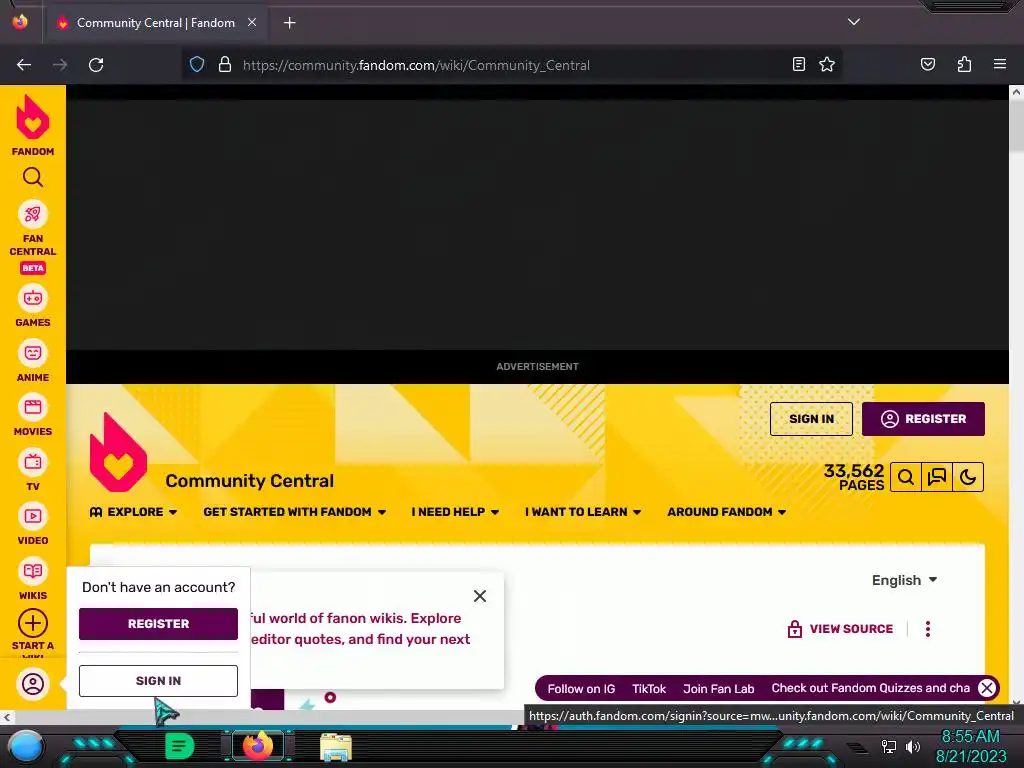Select the Community Central browser tab
This screenshot has height=768, width=1024.
tap(155, 23)
